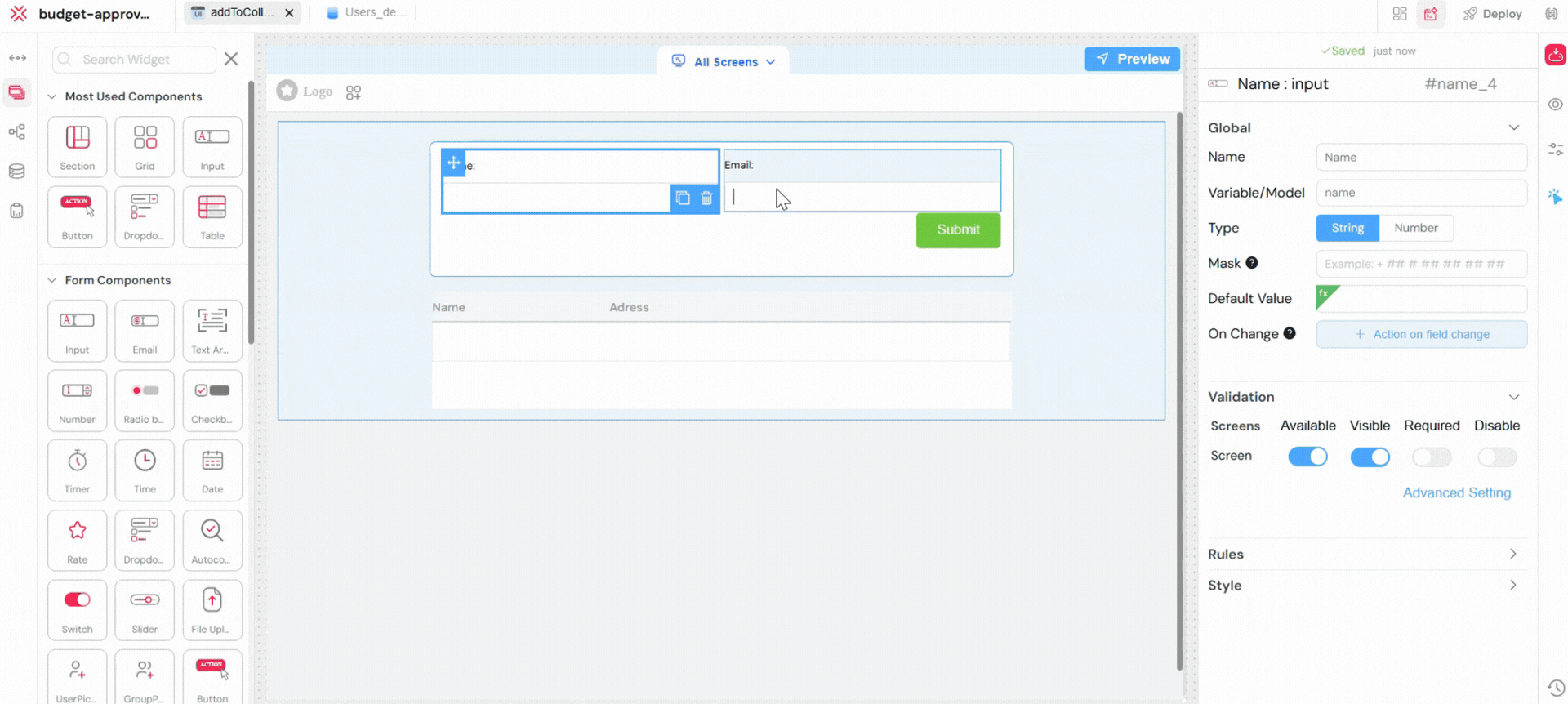This screenshot has height=704, width=1568.
Task: Select the Table widget icon
Action: pos(212,216)
